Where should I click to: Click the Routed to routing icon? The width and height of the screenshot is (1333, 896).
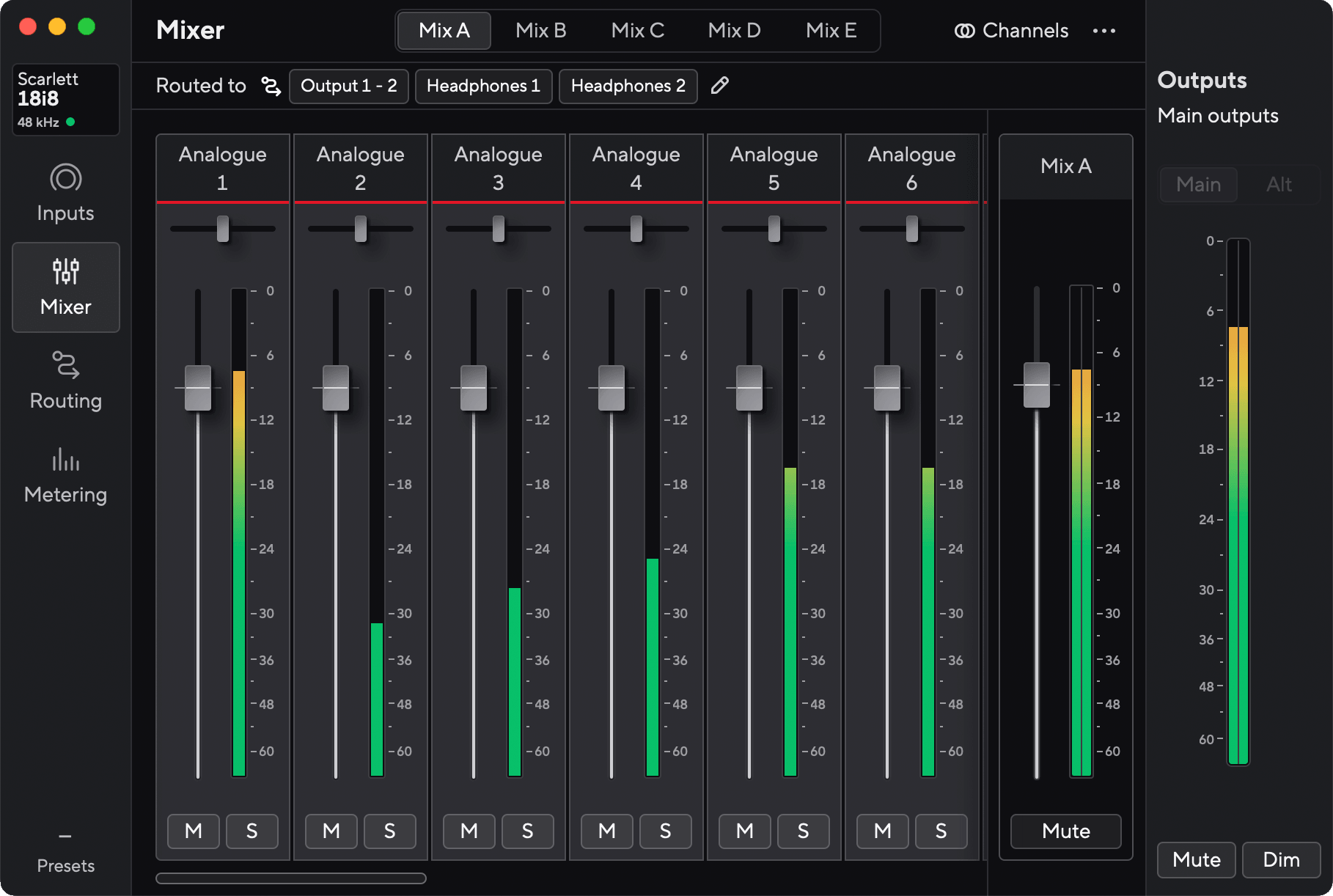pyautogui.click(x=271, y=86)
